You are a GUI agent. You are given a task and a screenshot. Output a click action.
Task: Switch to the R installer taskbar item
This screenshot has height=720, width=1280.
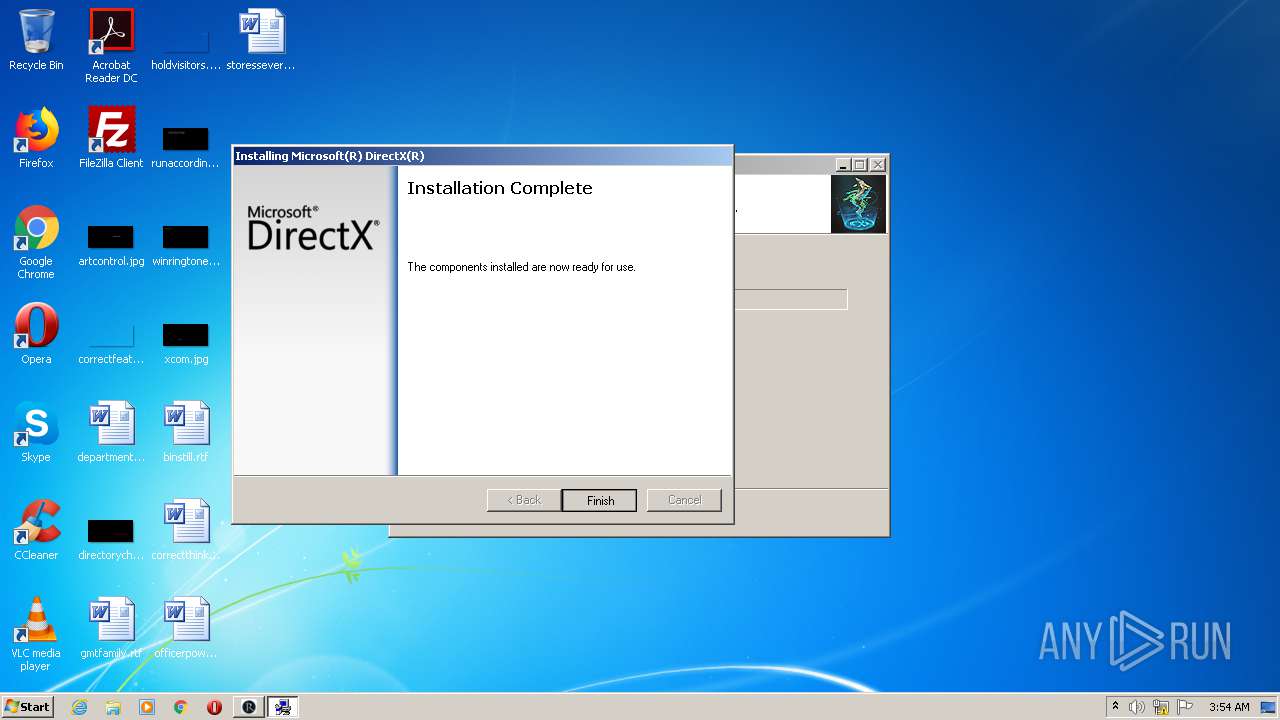[x=249, y=707]
